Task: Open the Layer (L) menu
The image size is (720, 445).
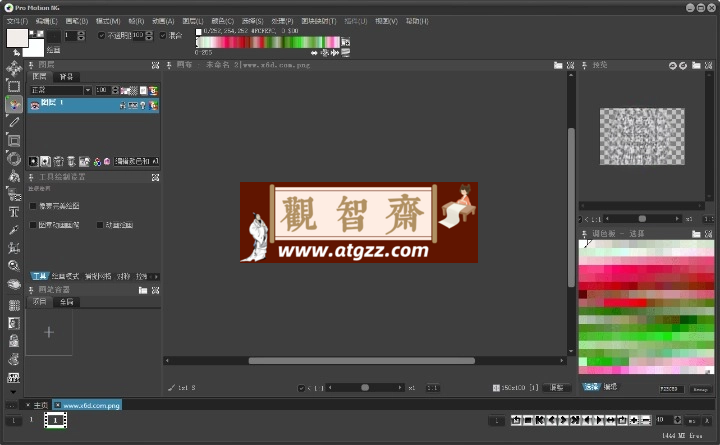Action: pos(193,21)
